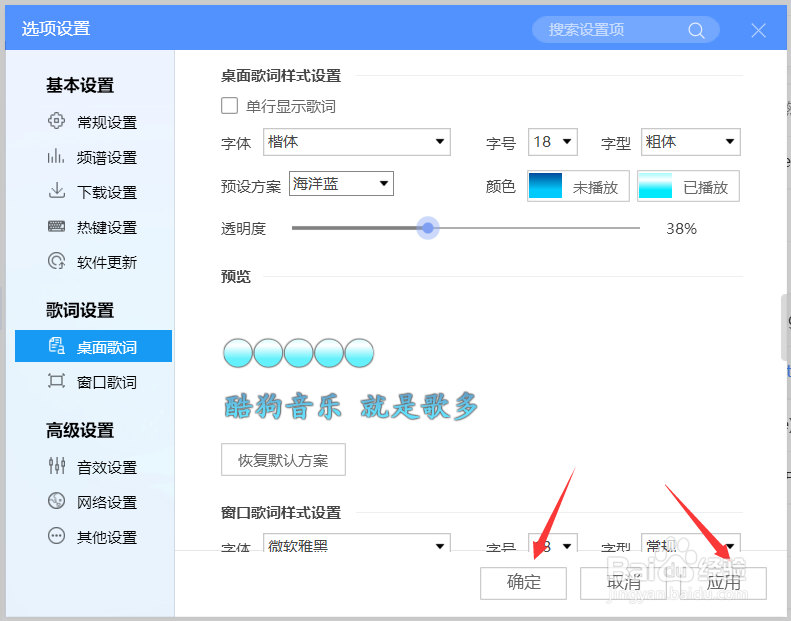Click the globe icon beside 网络设置
The width and height of the screenshot is (791, 621).
(56, 501)
